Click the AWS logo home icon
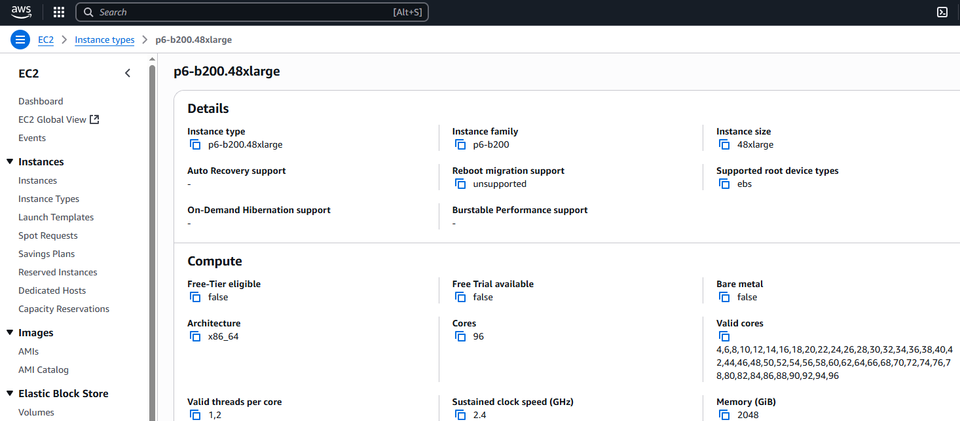960x421 pixels. [21, 12]
